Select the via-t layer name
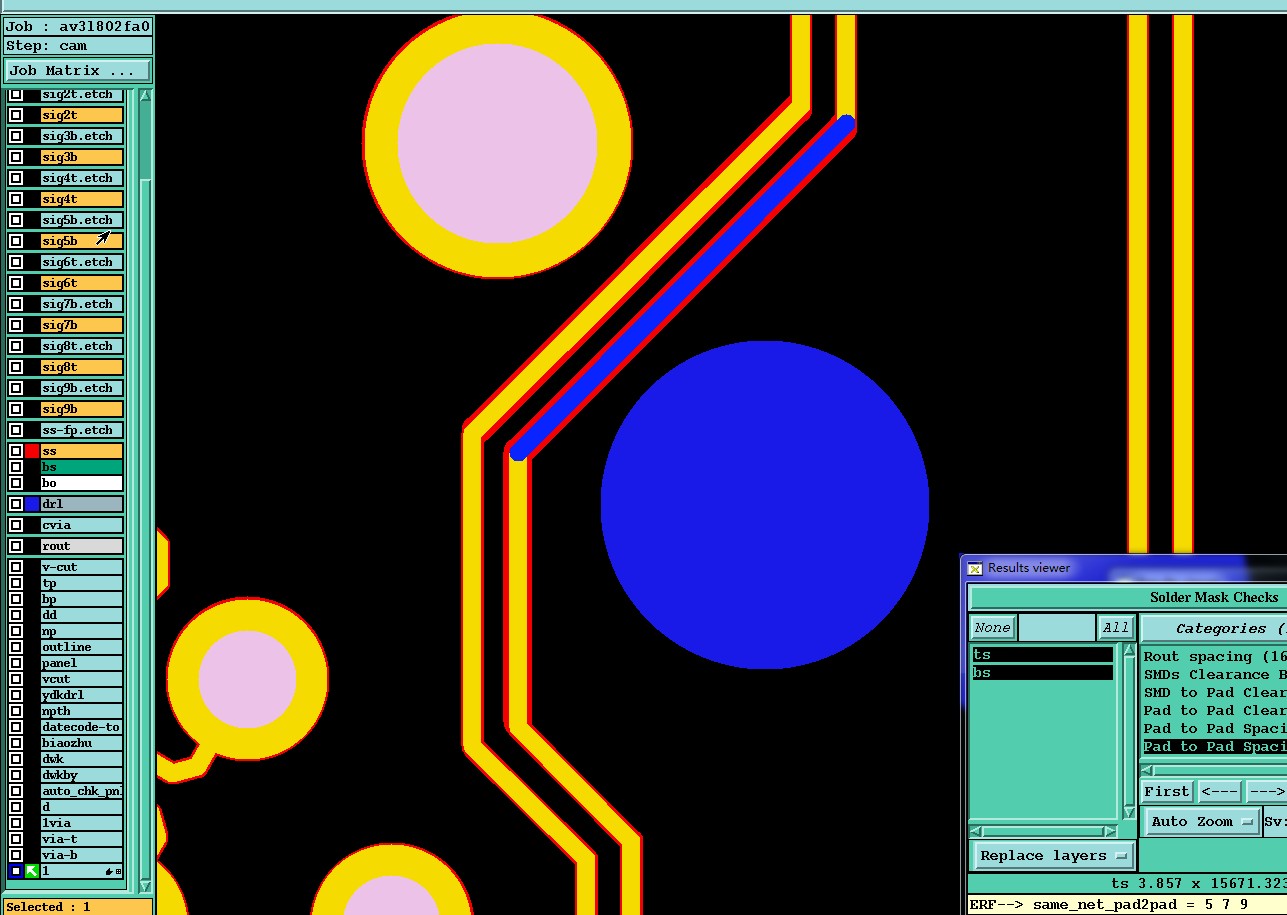This screenshot has height=915, width=1287. [x=82, y=839]
